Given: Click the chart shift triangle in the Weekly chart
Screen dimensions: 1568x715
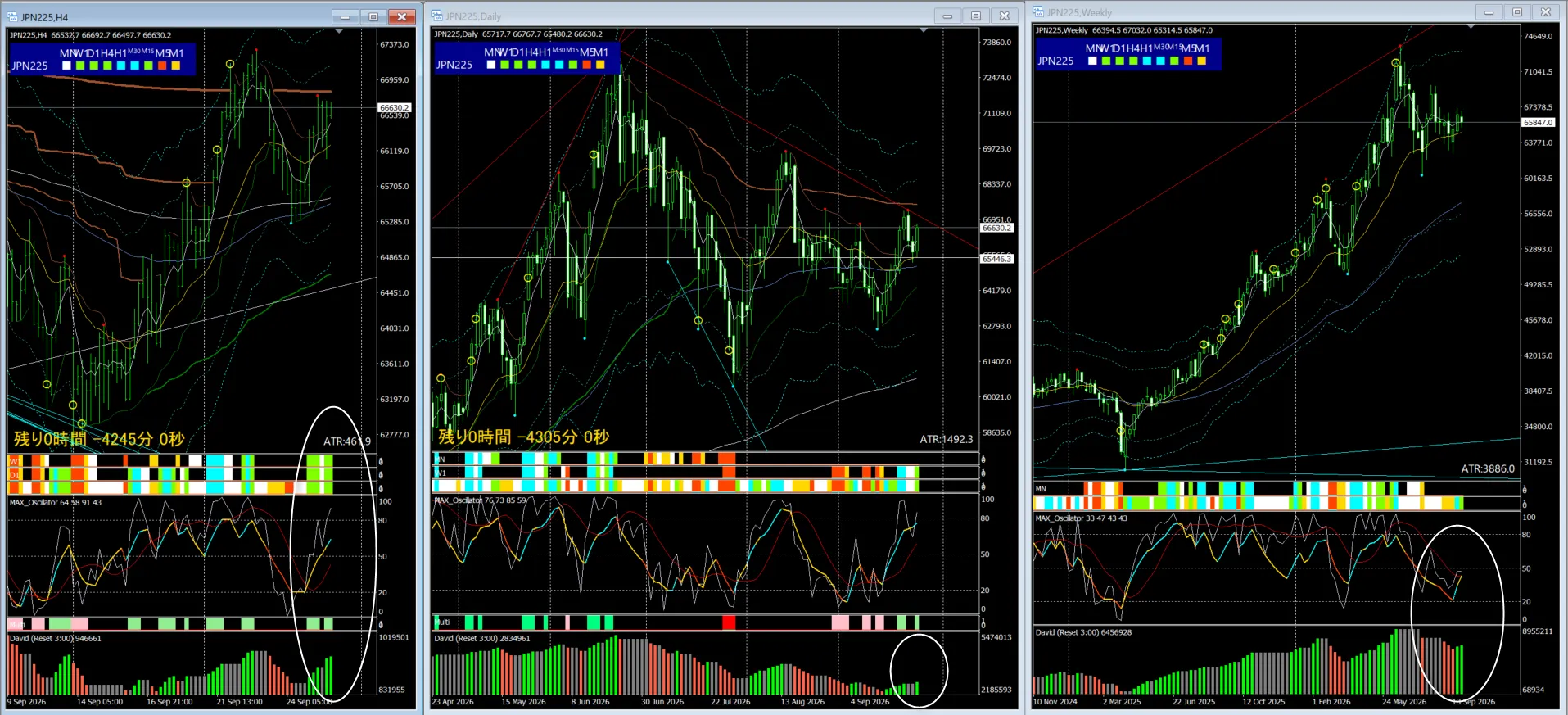Looking at the screenshot, I should (x=1471, y=27).
